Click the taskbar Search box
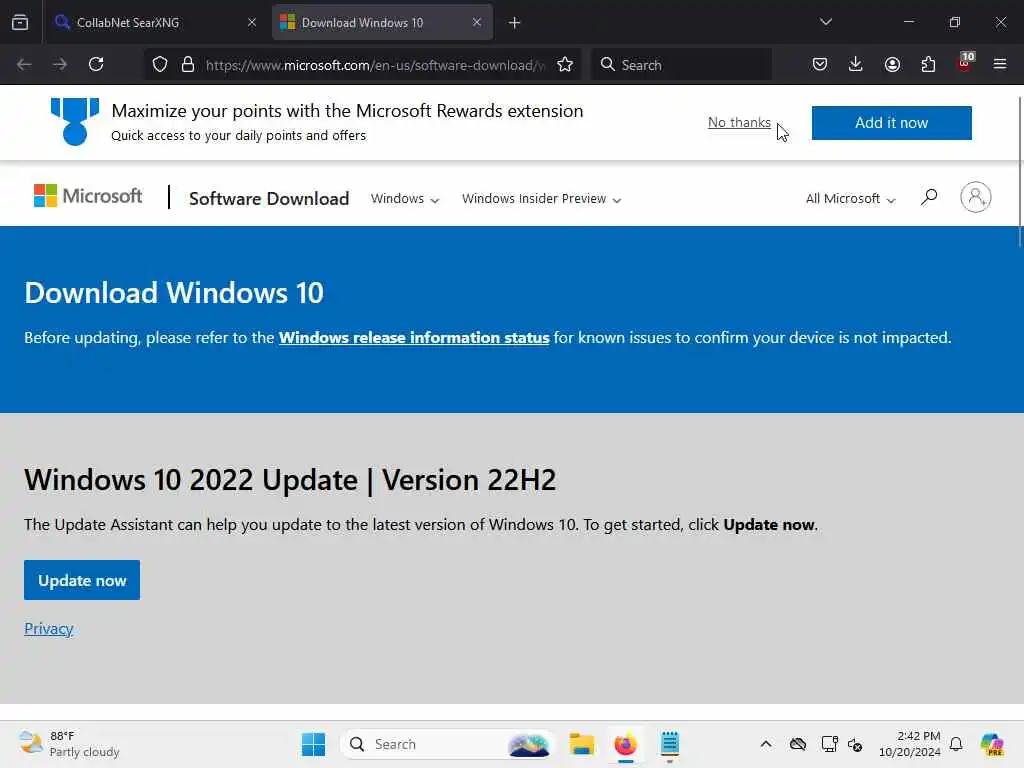Image resolution: width=1024 pixels, height=768 pixels. (447, 744)
